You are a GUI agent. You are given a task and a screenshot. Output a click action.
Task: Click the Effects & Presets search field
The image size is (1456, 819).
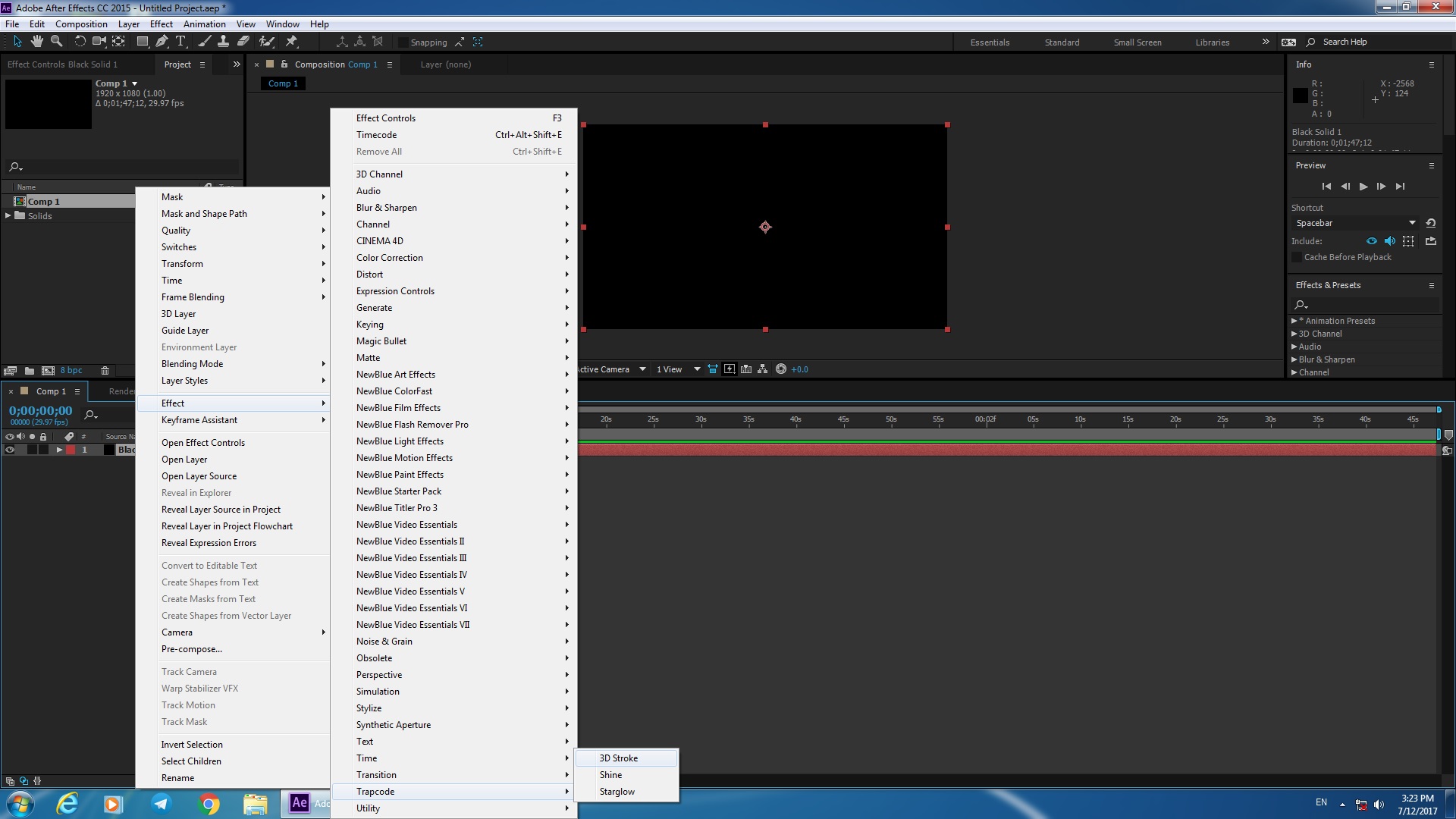[x=1365, y=305]
